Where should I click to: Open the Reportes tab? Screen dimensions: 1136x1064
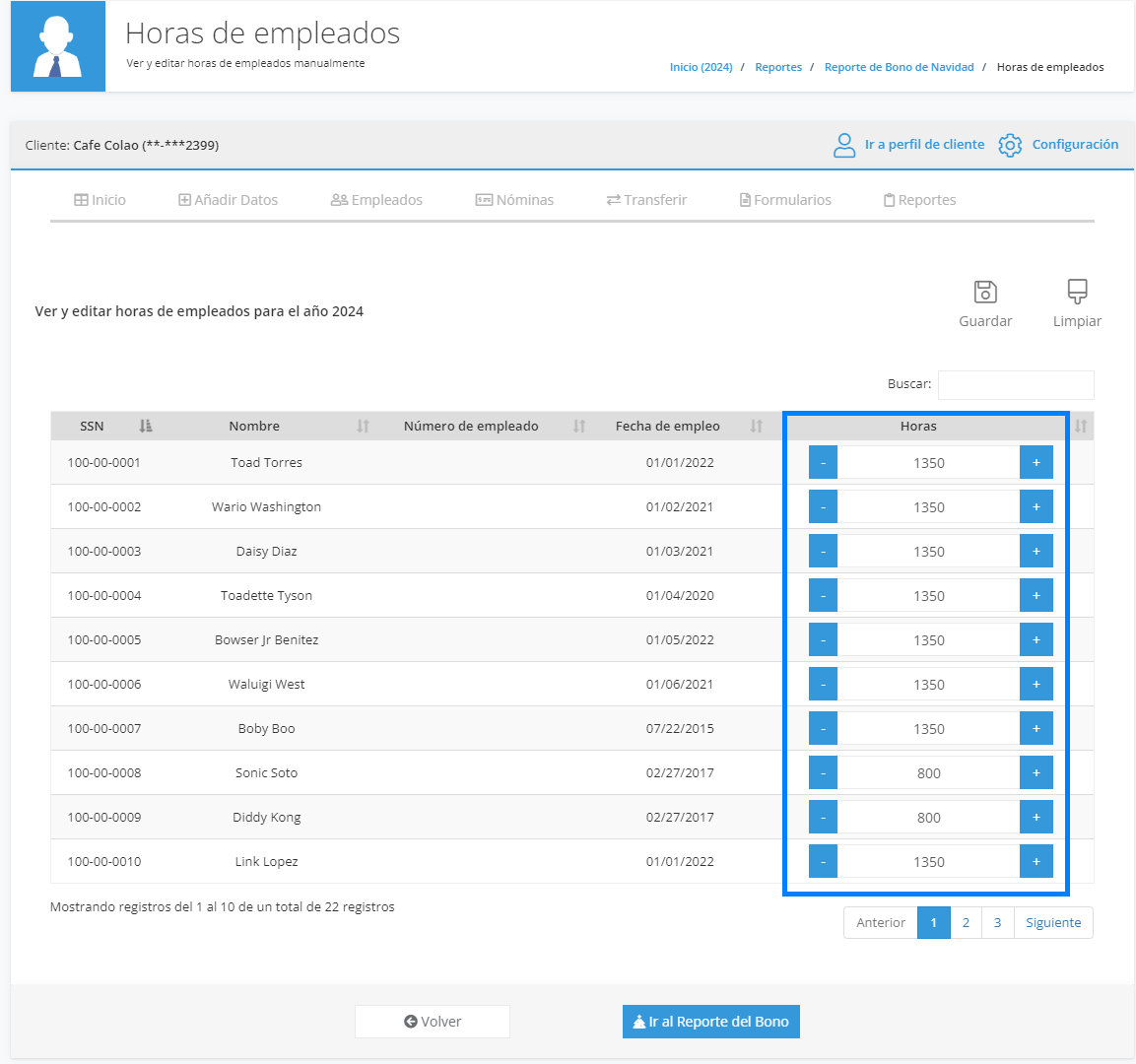tap(919, 200)
